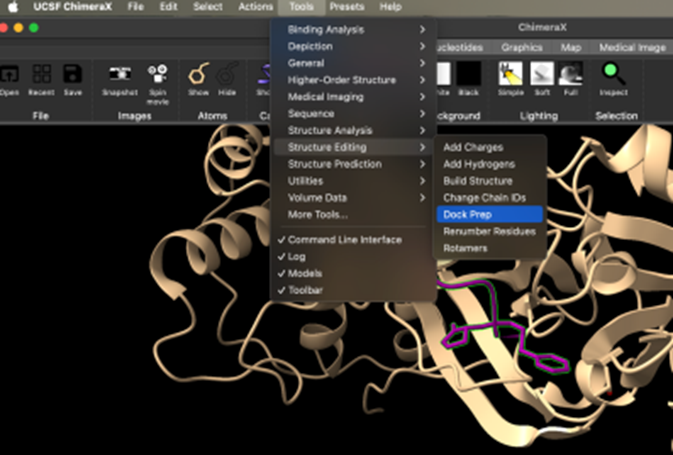Choose Renumber Residues from the submenu
This screenshot has width=673, height=455.
490,231
